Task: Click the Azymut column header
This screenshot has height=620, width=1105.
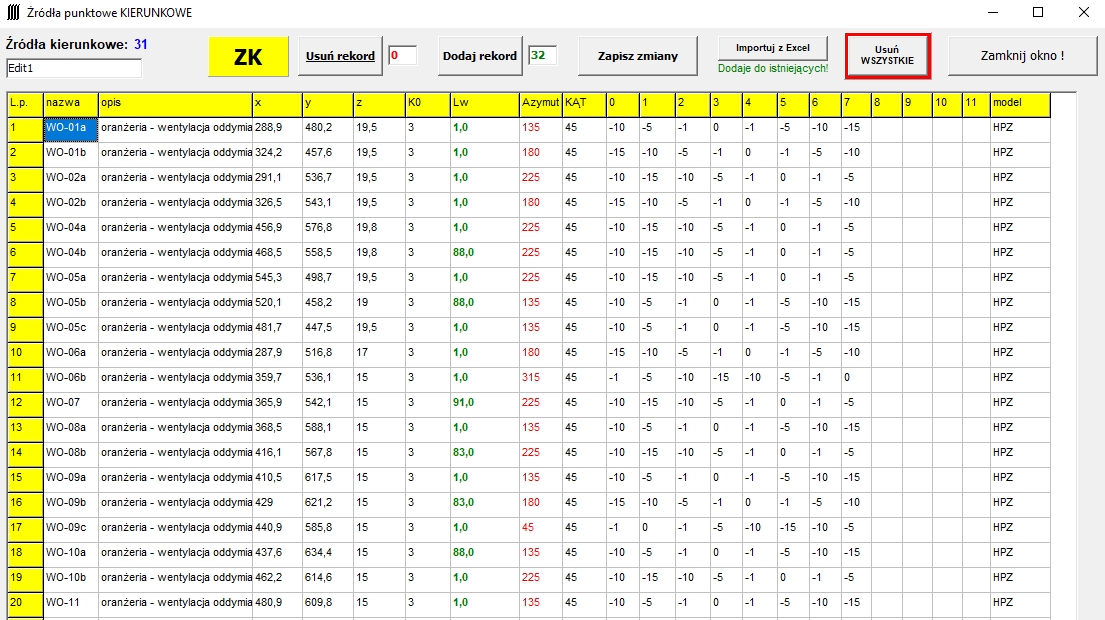Action: (540, 103)
